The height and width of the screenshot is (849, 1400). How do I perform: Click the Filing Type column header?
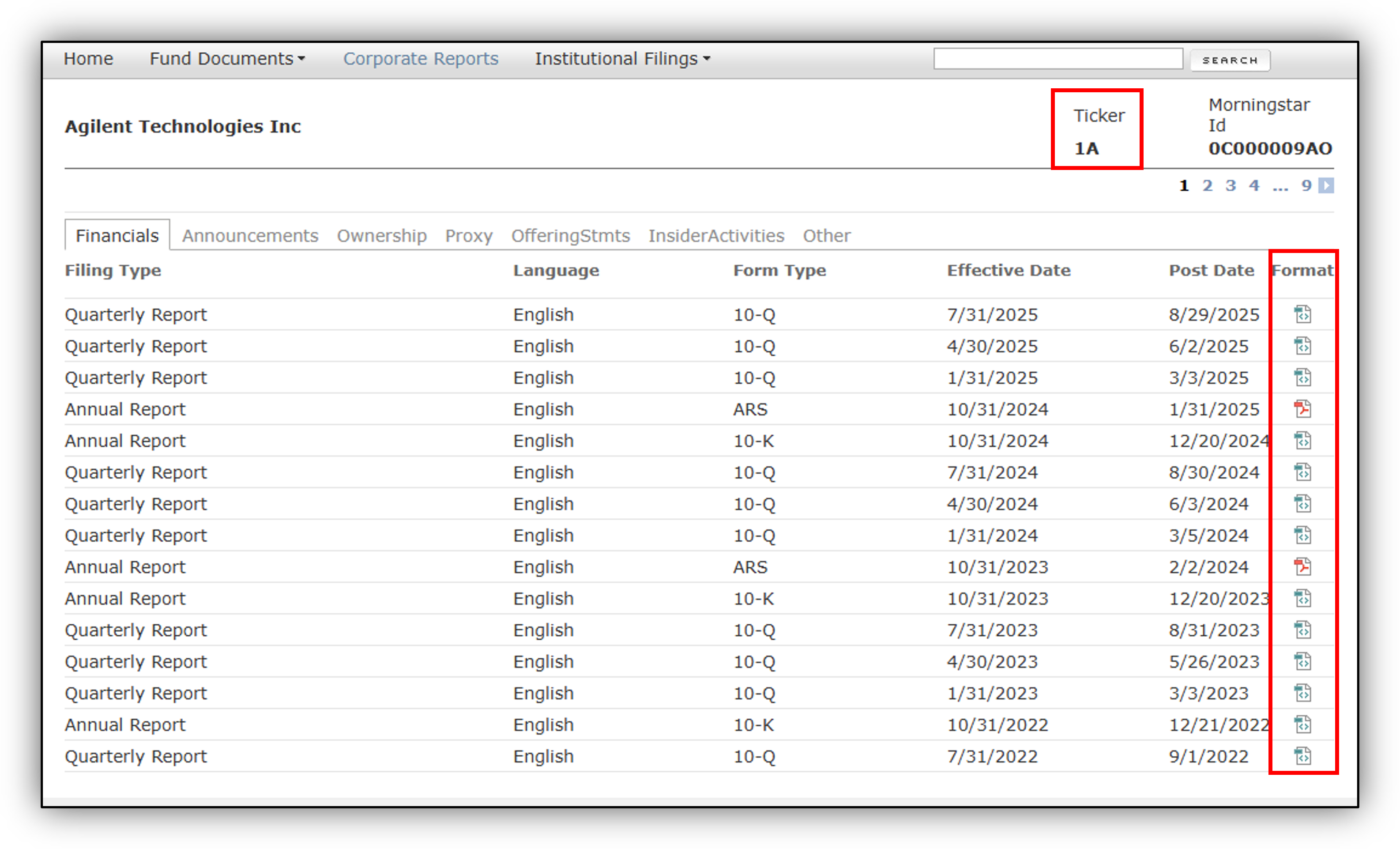coord(113,271)
